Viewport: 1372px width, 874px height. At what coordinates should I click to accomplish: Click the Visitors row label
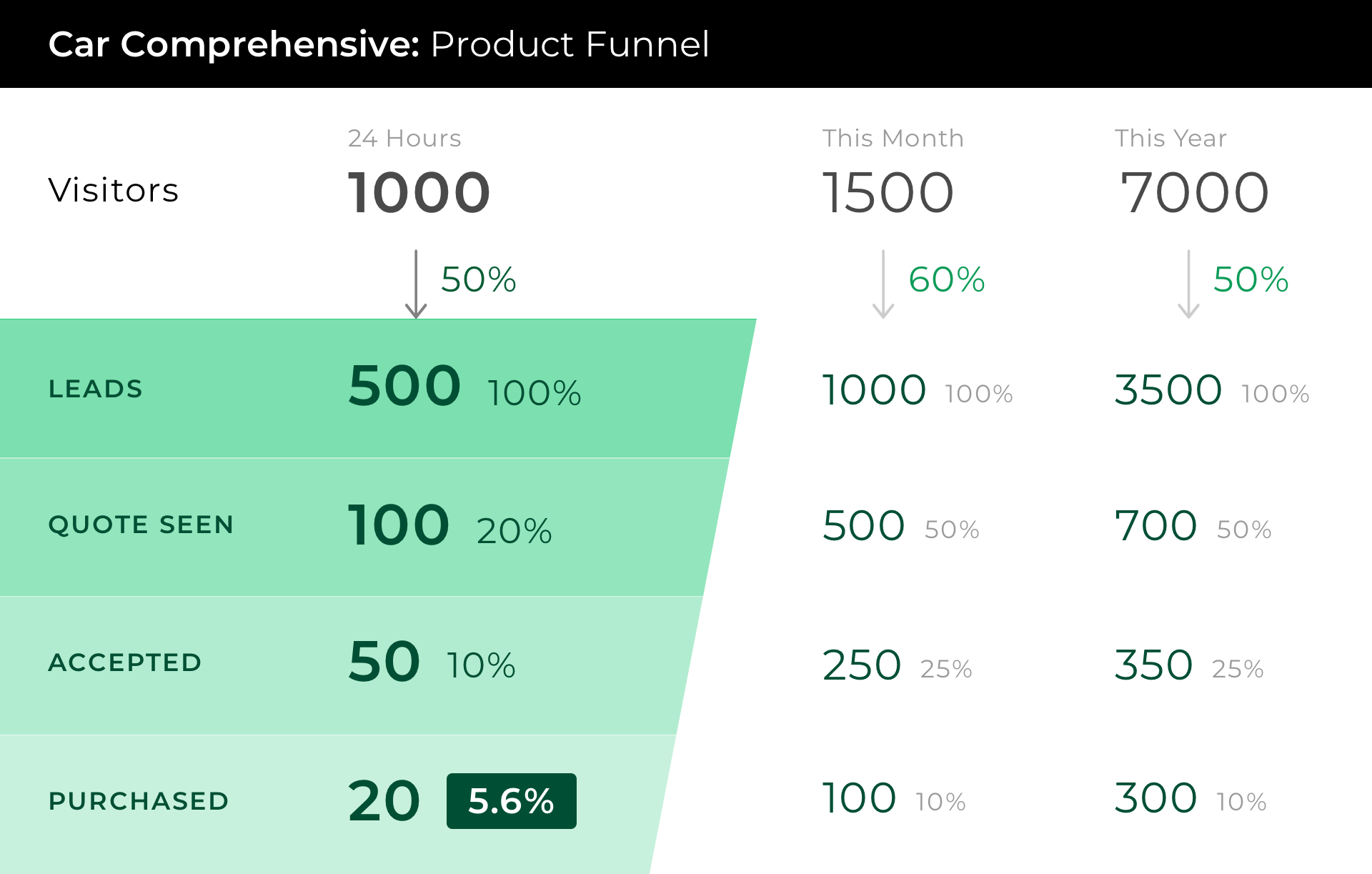pos(114,191)
